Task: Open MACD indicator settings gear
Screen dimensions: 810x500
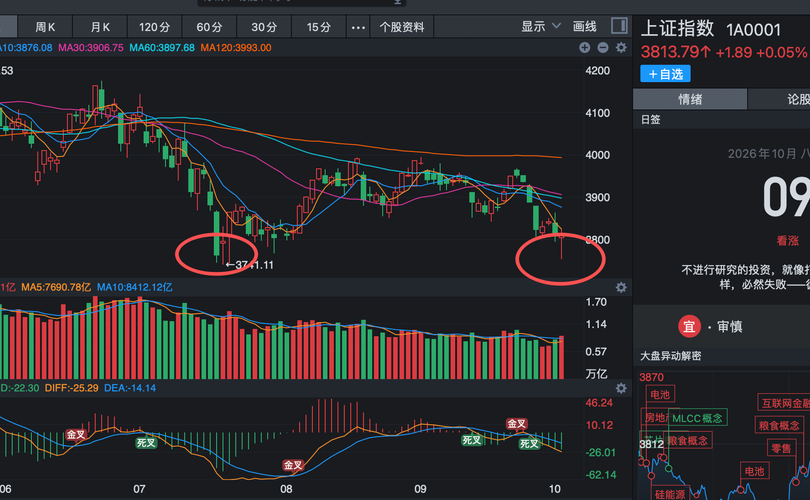Action: [x=621, y=388]
